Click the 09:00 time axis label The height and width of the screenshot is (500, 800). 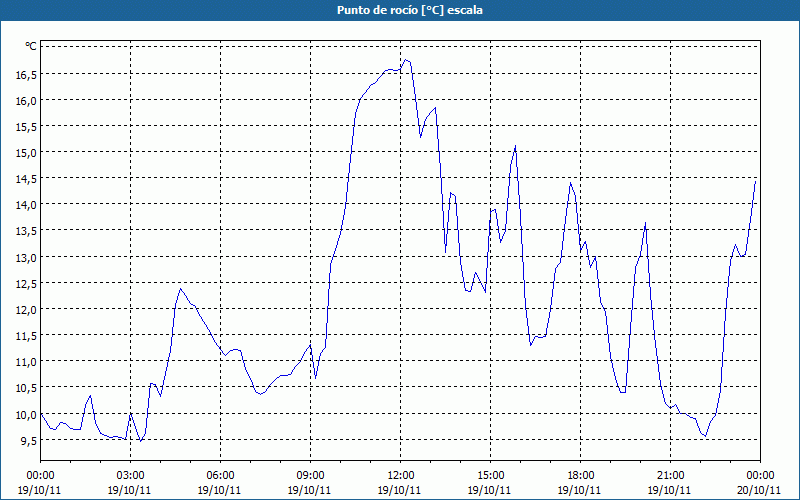pos(310,476)
